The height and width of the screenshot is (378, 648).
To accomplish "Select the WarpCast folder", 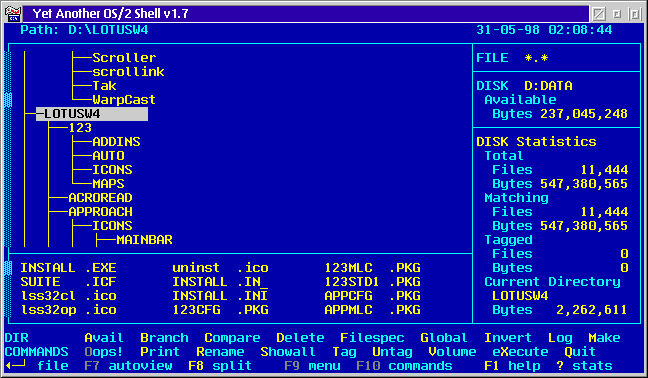I will [x=124, y=100].
